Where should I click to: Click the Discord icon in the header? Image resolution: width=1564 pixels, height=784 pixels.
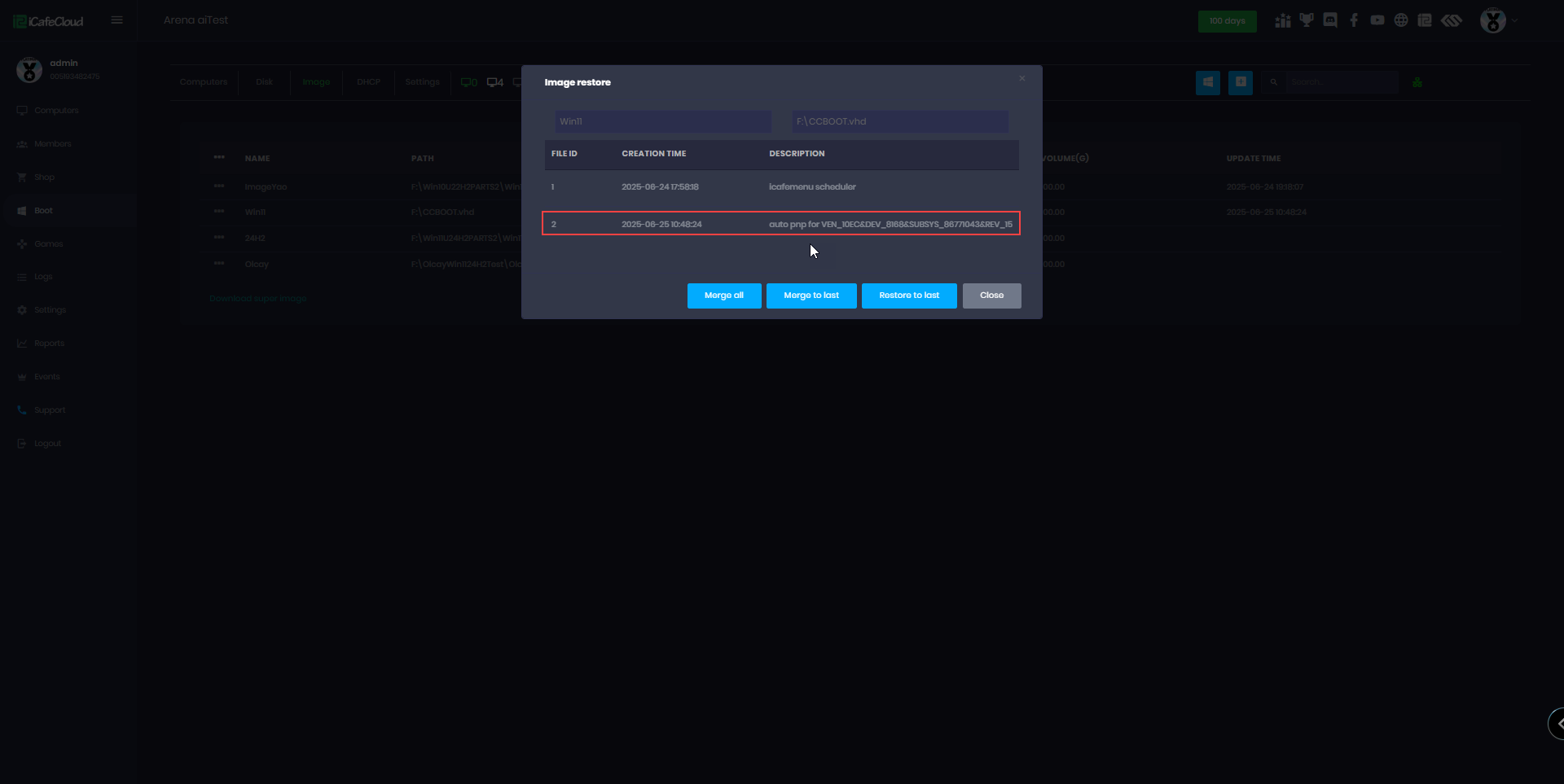1330,20
